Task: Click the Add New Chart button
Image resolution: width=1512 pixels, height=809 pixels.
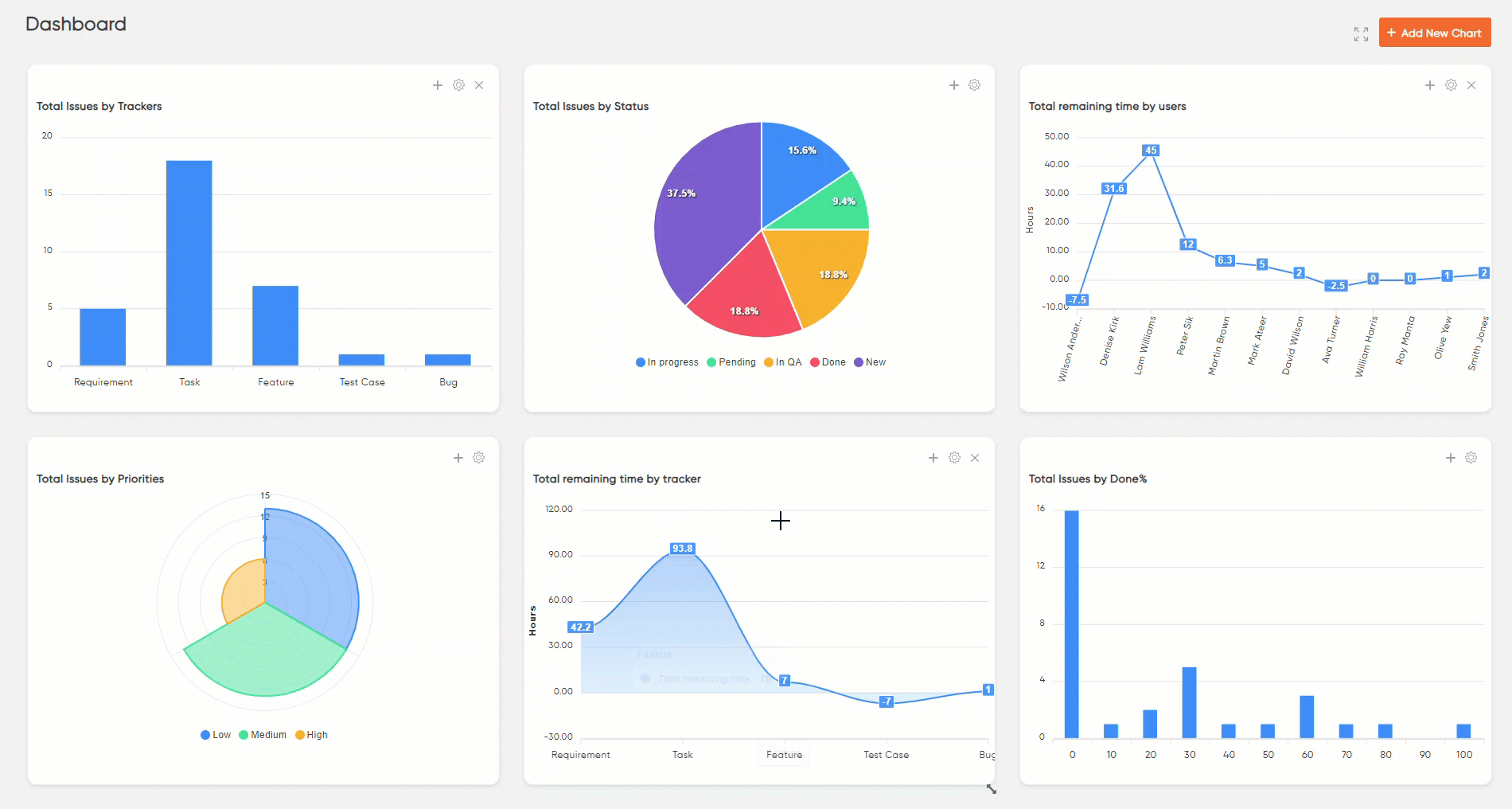Action: (1434, 33)
